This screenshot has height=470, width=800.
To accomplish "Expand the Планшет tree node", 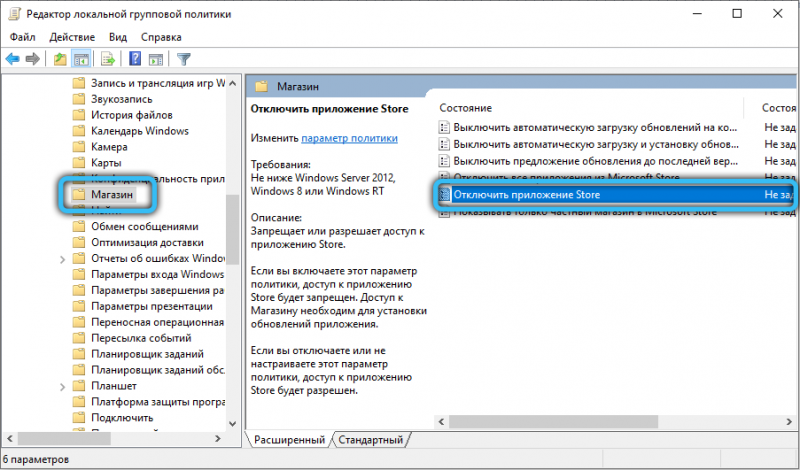I will [x=62, y=387].
